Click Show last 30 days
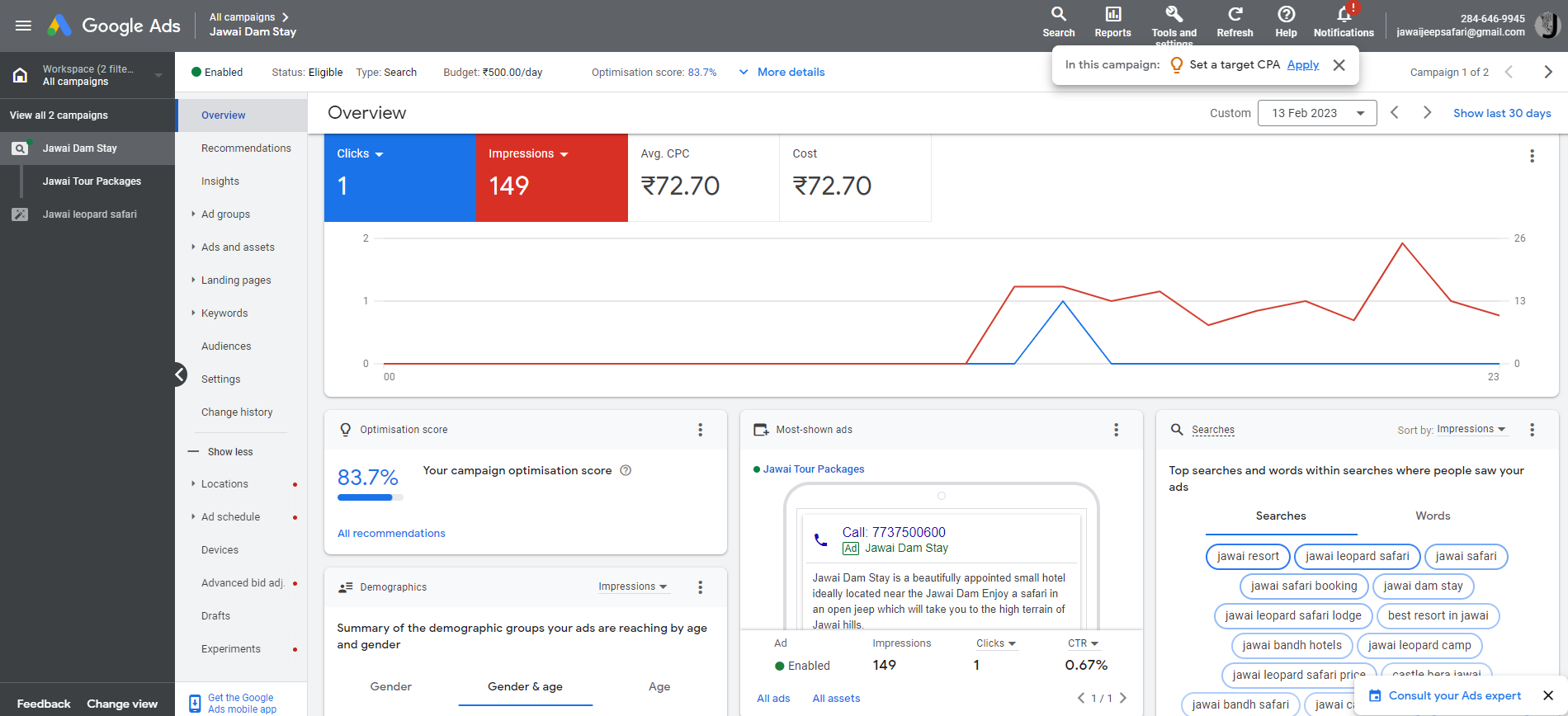The width and height of the screenshot is (1568, 716). point(1502,113)
